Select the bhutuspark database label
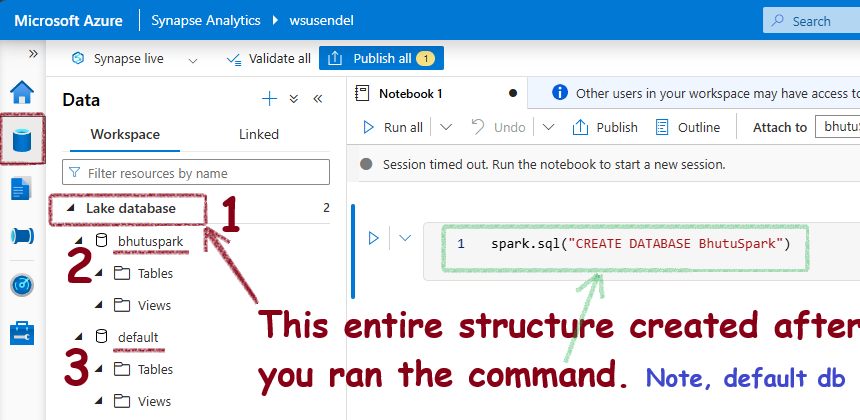 (151, 241)
